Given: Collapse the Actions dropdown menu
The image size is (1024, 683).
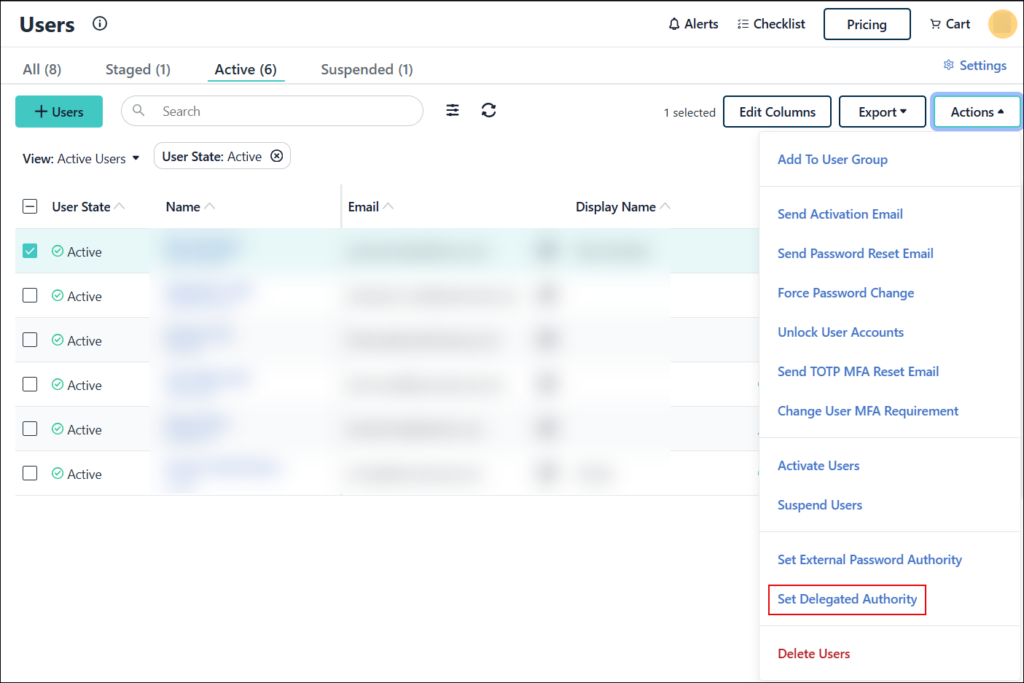Looking at the screenshot, I should point(976,112).
